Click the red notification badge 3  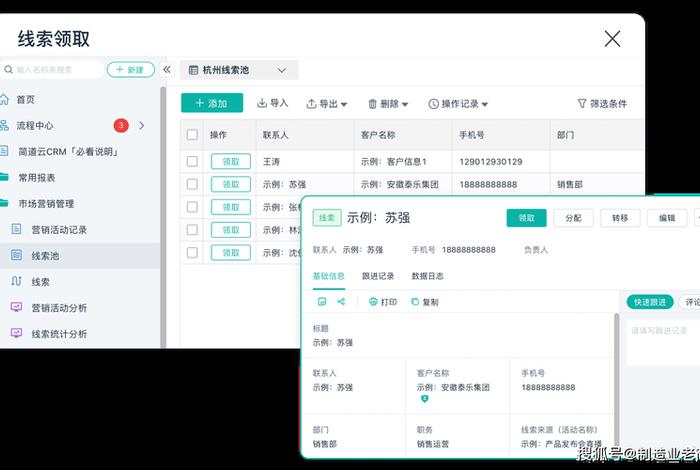(x=121, y=125)
